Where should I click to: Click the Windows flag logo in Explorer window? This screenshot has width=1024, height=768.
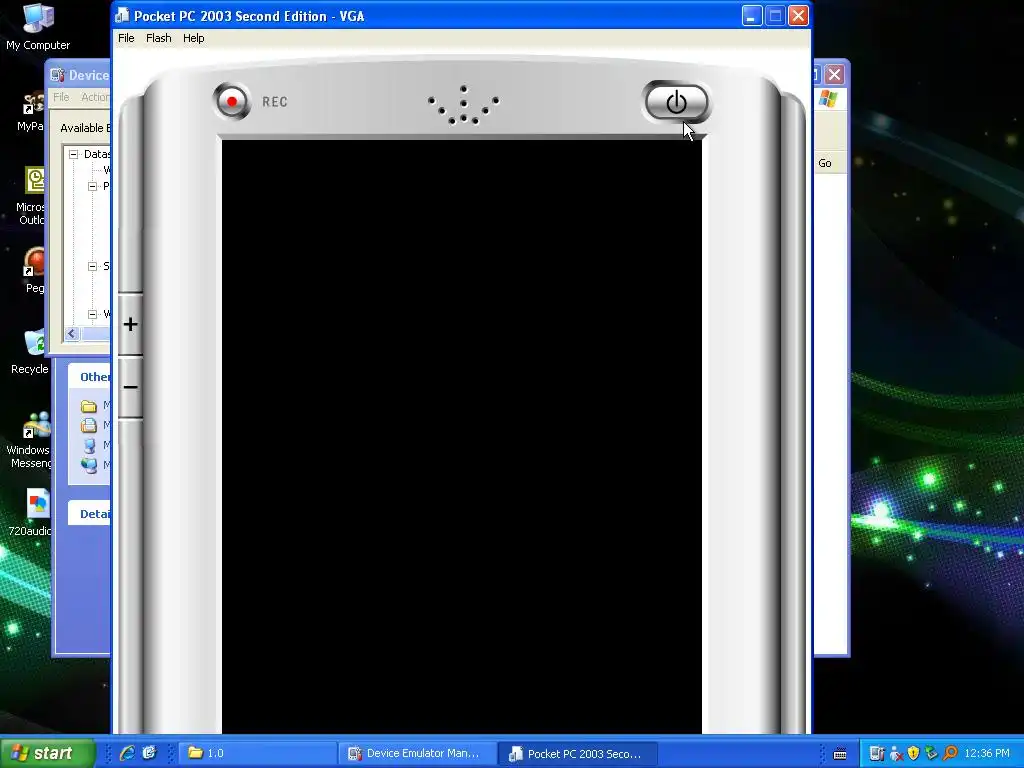pos(828,99)
